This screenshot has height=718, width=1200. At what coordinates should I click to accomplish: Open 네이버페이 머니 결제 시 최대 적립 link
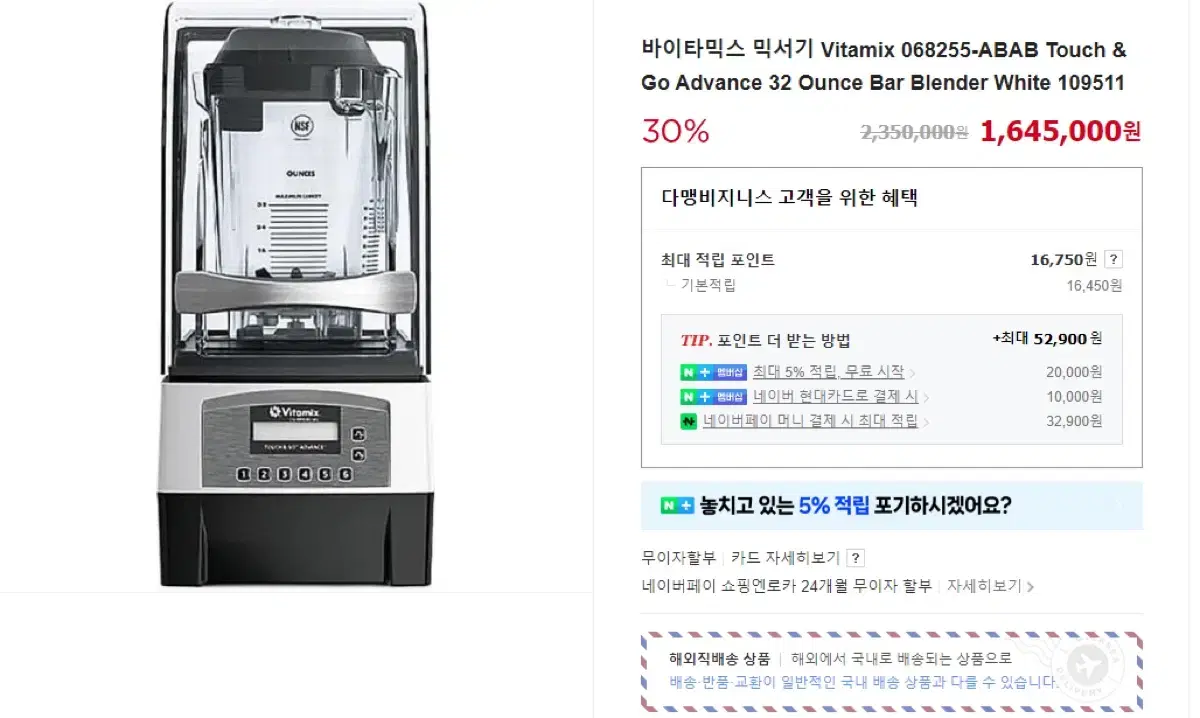click(810, 422)
